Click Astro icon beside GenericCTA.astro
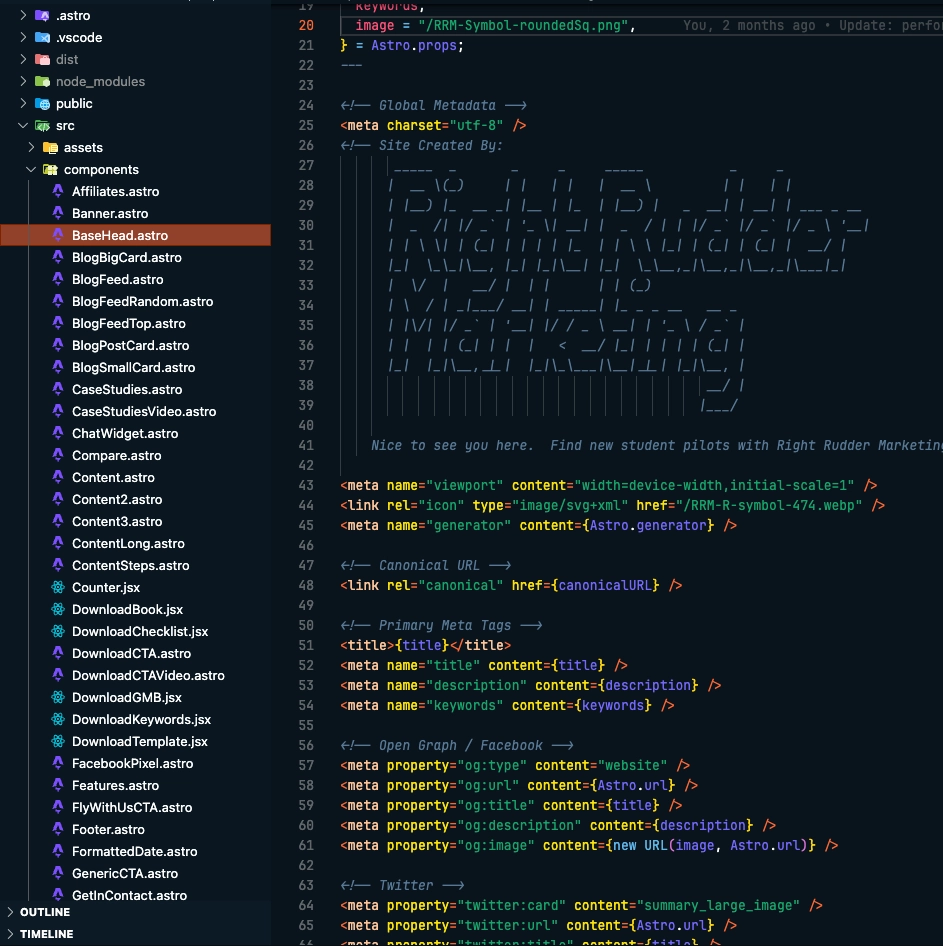 58,872
